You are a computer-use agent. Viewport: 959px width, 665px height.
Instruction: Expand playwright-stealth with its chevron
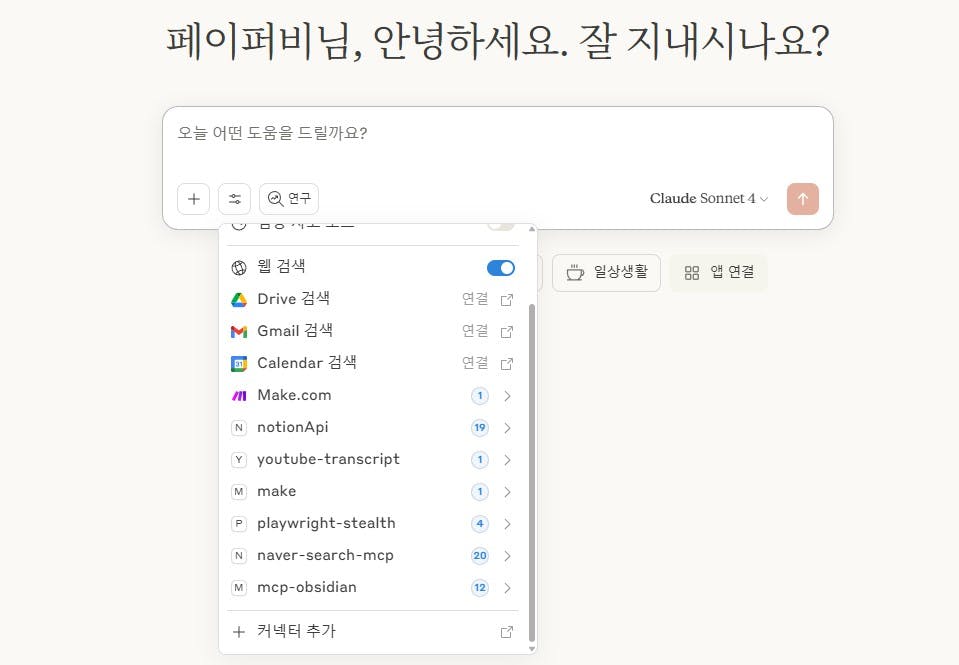[507, 524]
